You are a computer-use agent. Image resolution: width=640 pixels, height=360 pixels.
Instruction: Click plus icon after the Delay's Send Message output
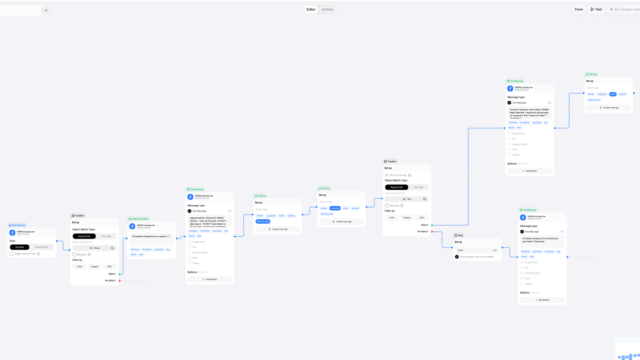pos(596,257)
